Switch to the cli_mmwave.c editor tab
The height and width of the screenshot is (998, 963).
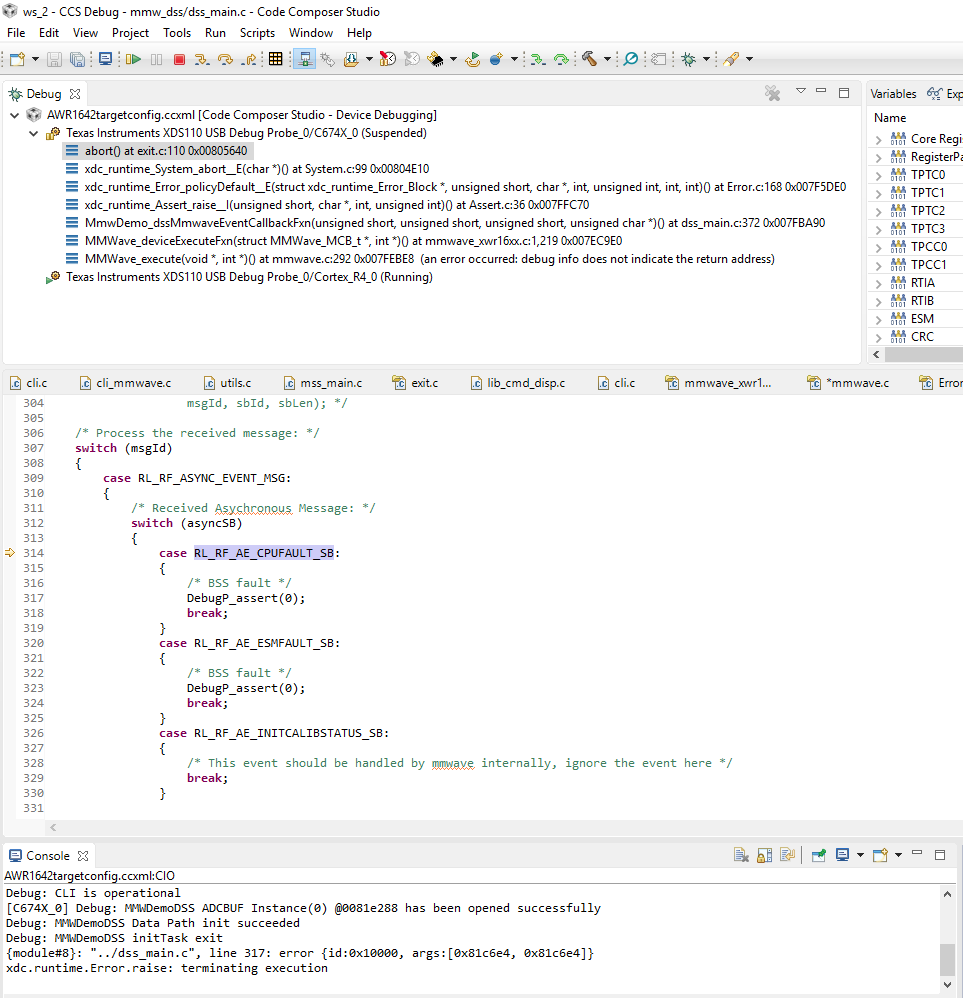point(125,383)
